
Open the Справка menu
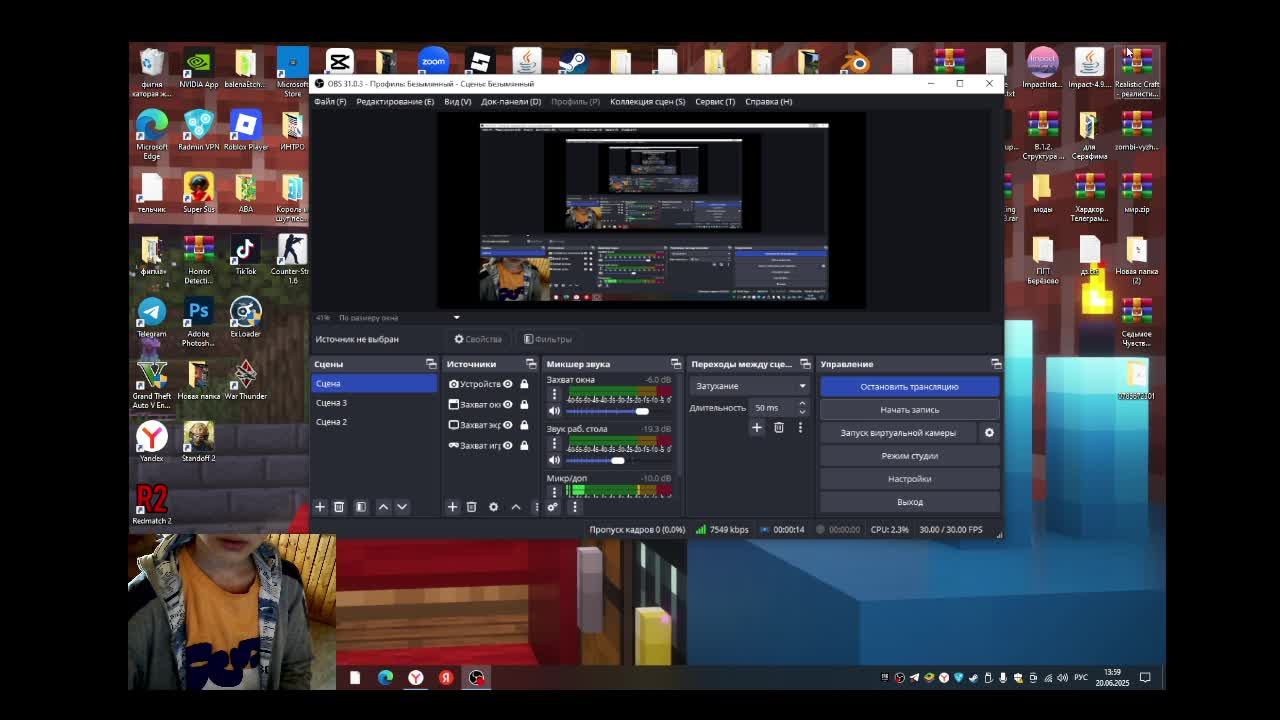pos(768,101)
